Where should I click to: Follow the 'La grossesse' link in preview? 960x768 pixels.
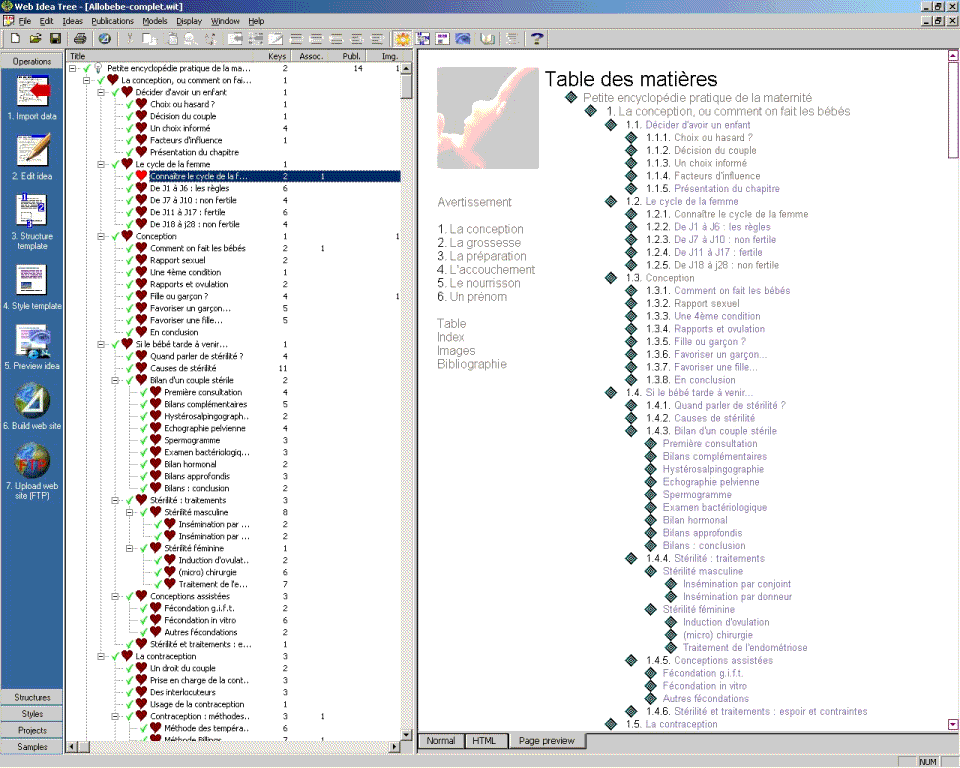[x=485, y=242]
